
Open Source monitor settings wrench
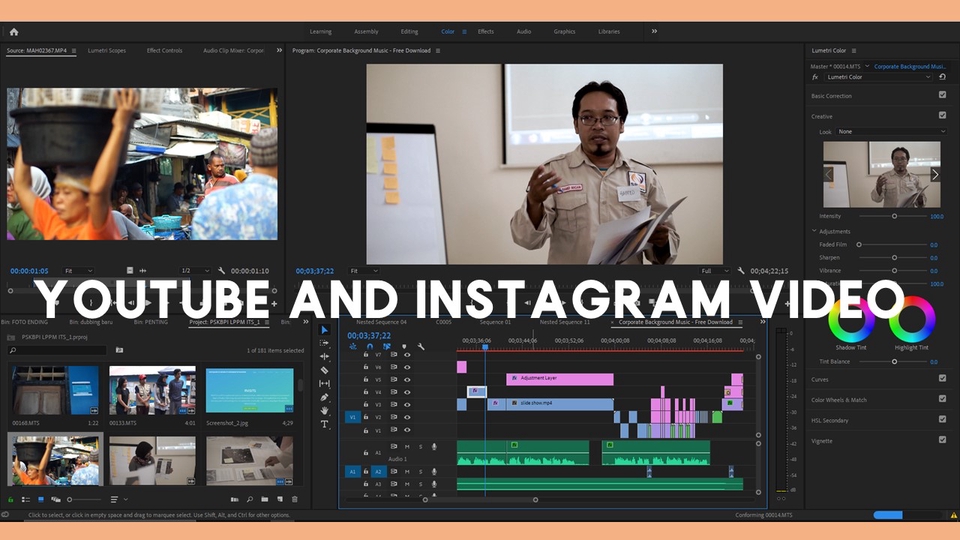pyautogui.click(x=221, y=271)
